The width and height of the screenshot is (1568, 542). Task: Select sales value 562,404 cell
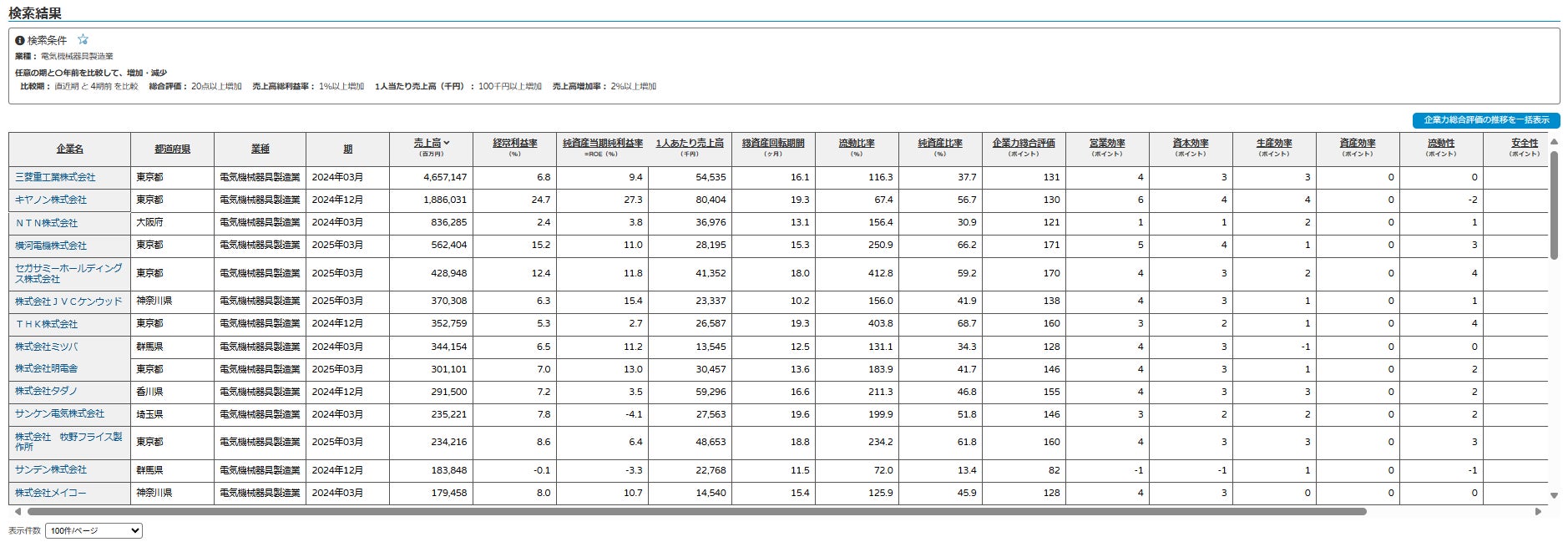[431, 245]
